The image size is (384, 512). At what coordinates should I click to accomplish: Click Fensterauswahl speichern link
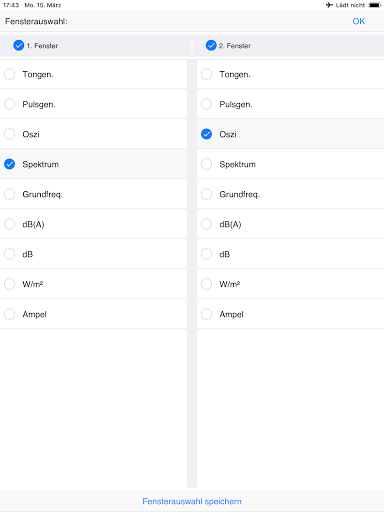pos(192,501)
